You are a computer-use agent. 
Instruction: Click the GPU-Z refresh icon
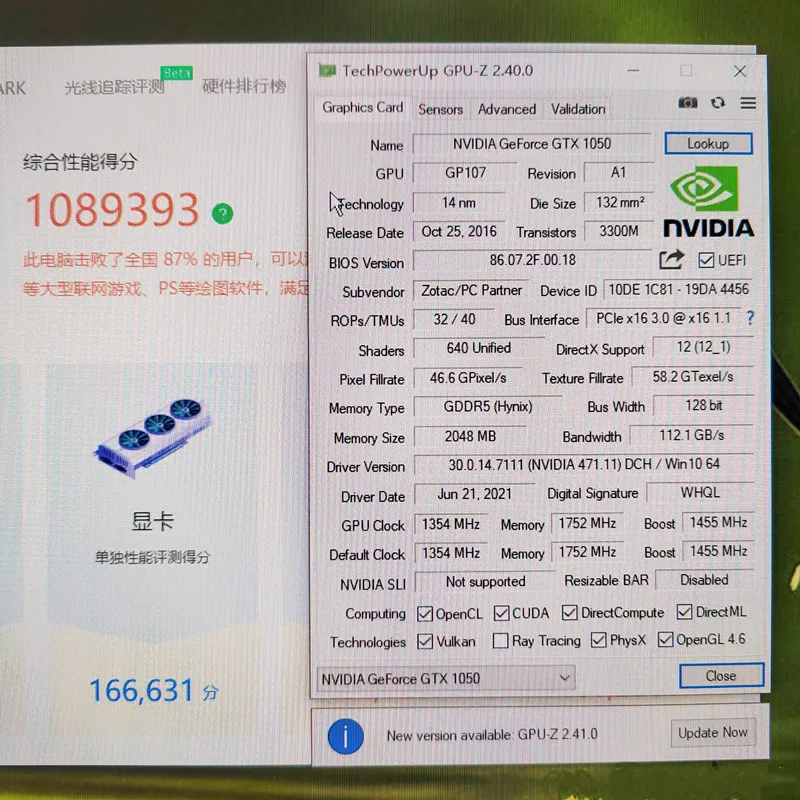click(x=718, y=103)
